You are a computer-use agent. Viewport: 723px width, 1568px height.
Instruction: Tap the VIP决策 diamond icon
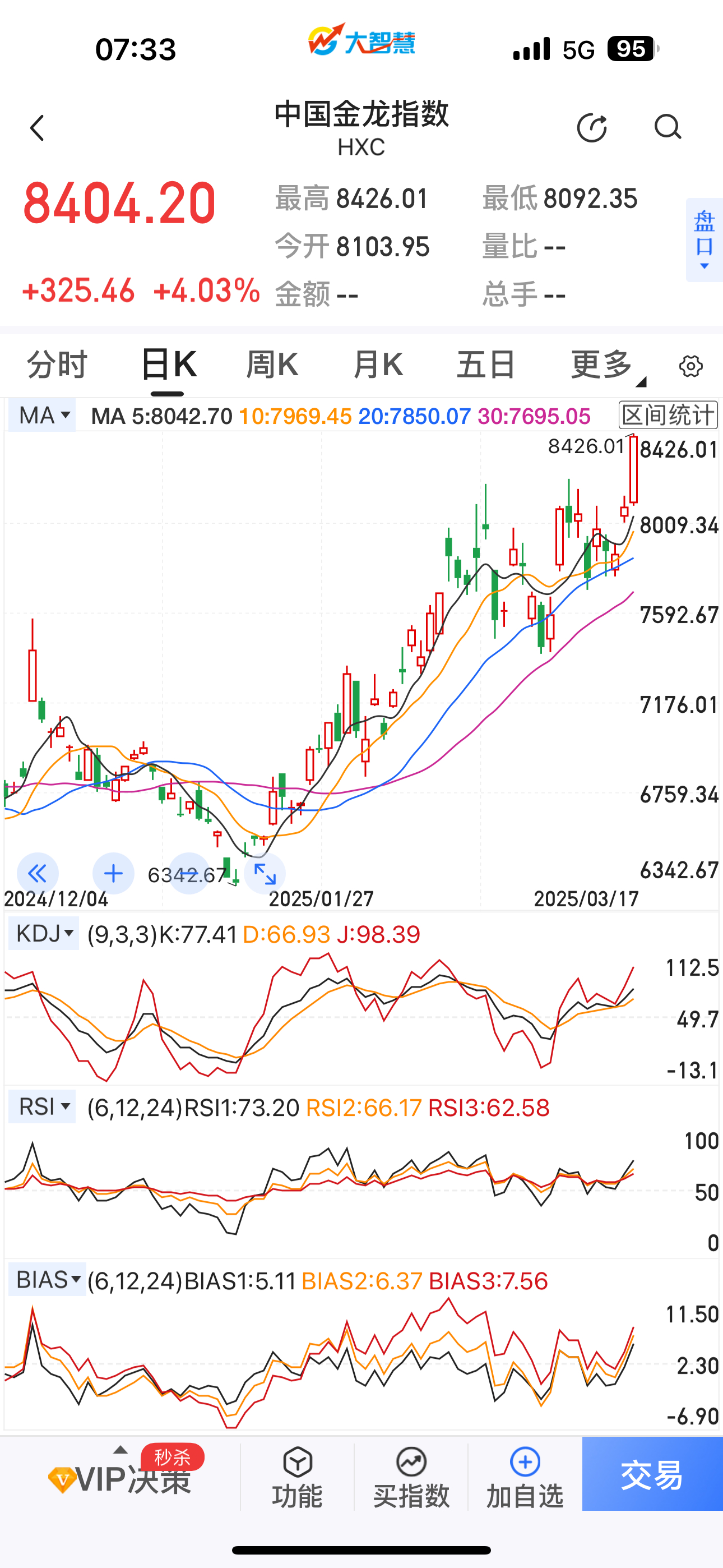[62, 1480]
